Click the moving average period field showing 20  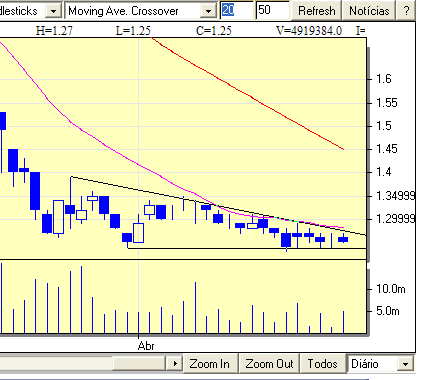point(237,10)
